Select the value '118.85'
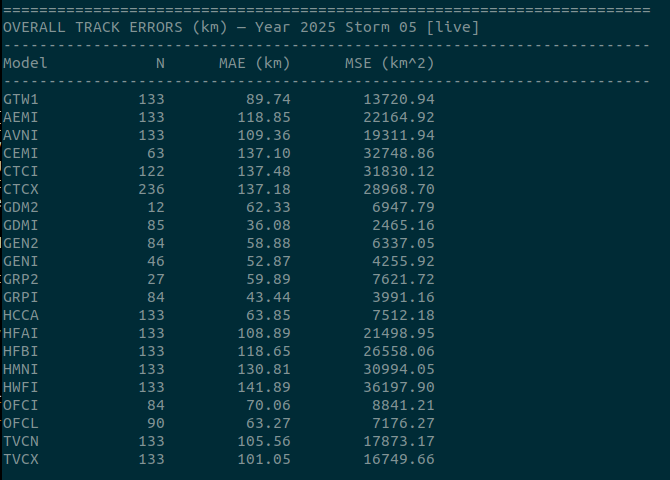The width and height of the screenshot is (670, 480). point(264,117)
